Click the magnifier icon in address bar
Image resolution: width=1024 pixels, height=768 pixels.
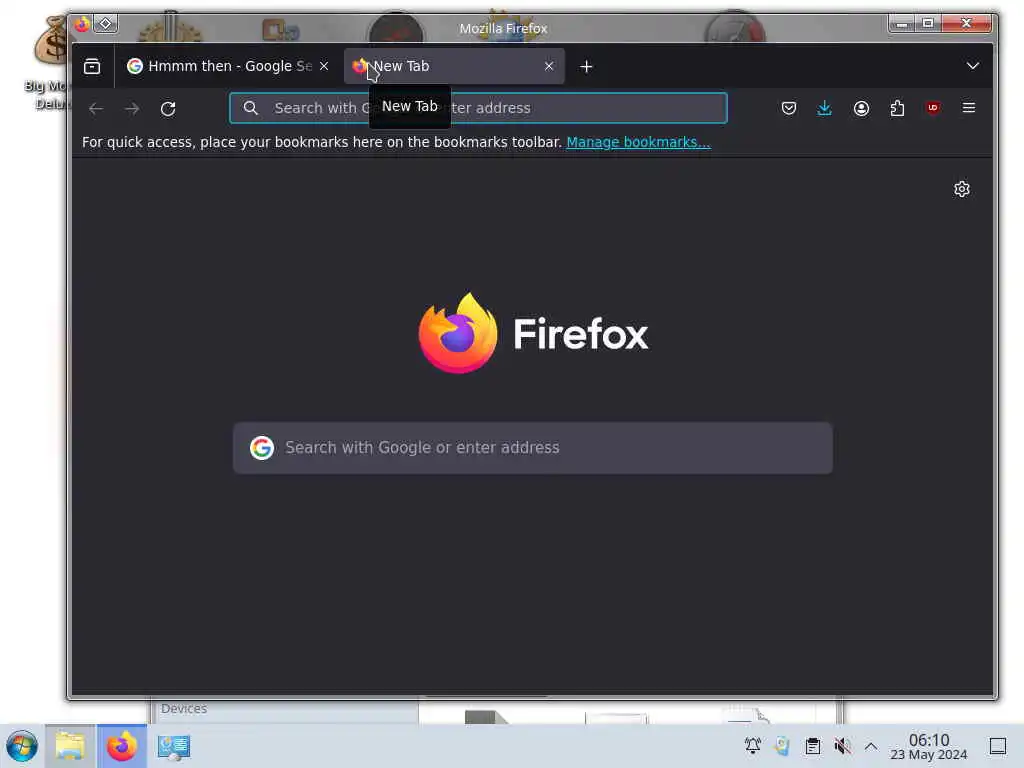251,108
